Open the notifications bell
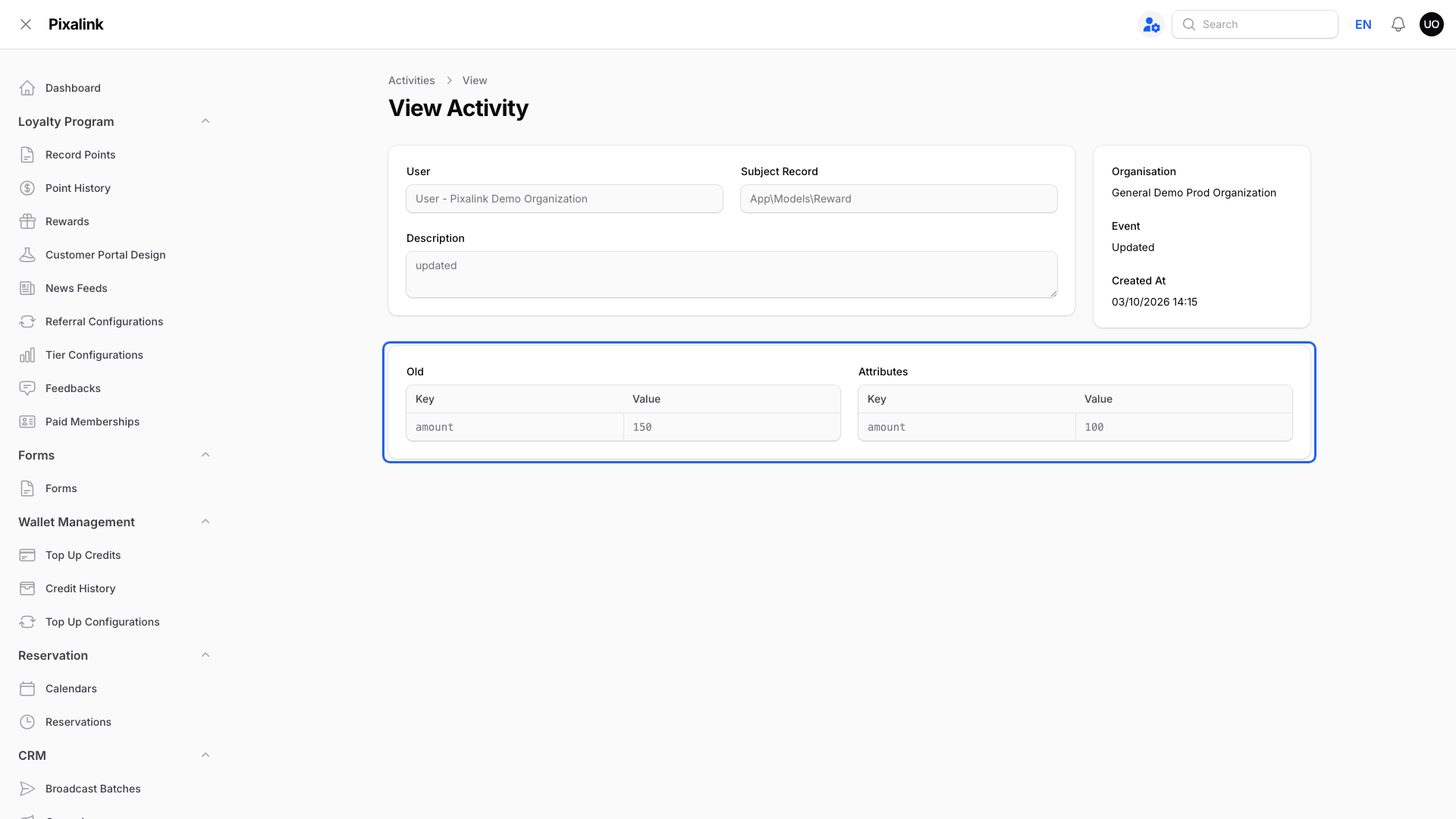 tap(1398, 24)
